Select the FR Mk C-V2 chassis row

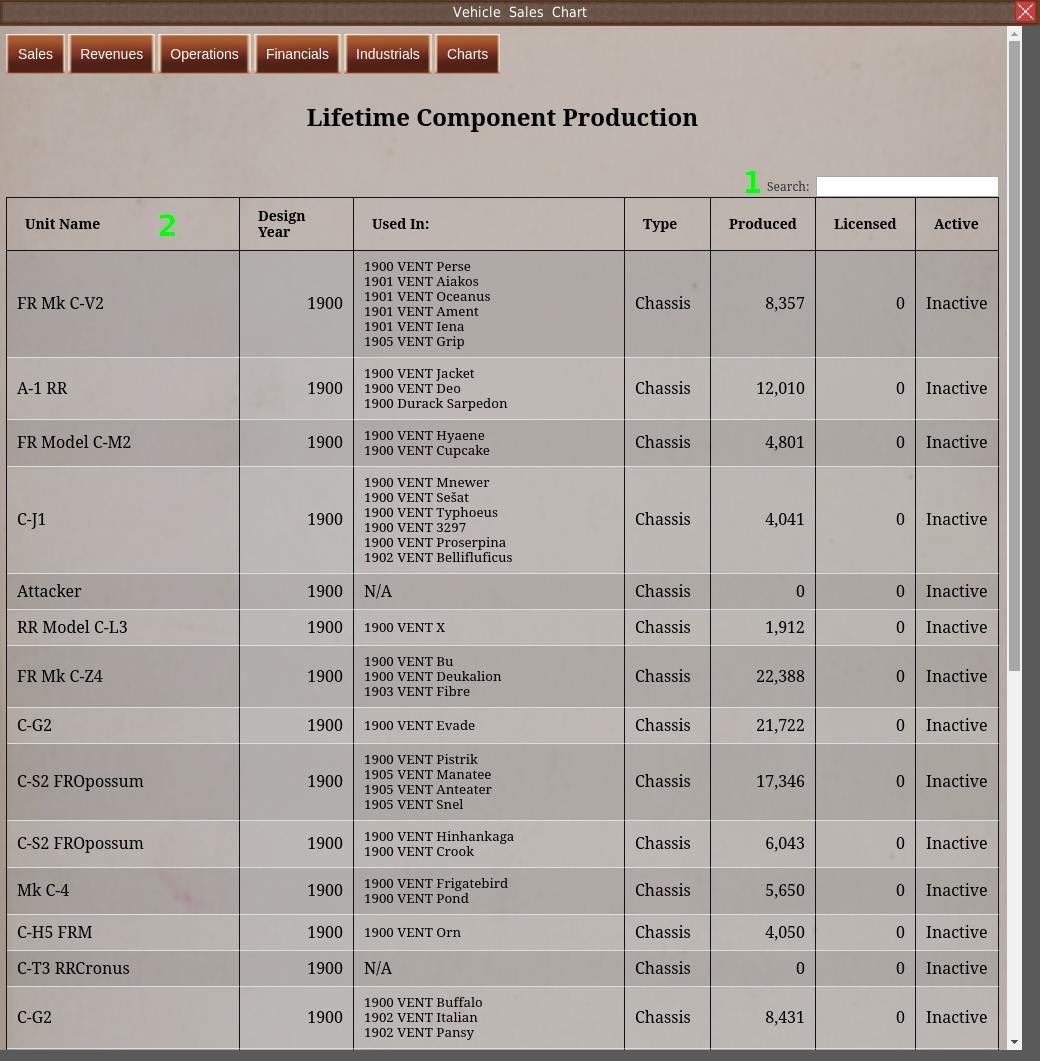coord(60,303)
